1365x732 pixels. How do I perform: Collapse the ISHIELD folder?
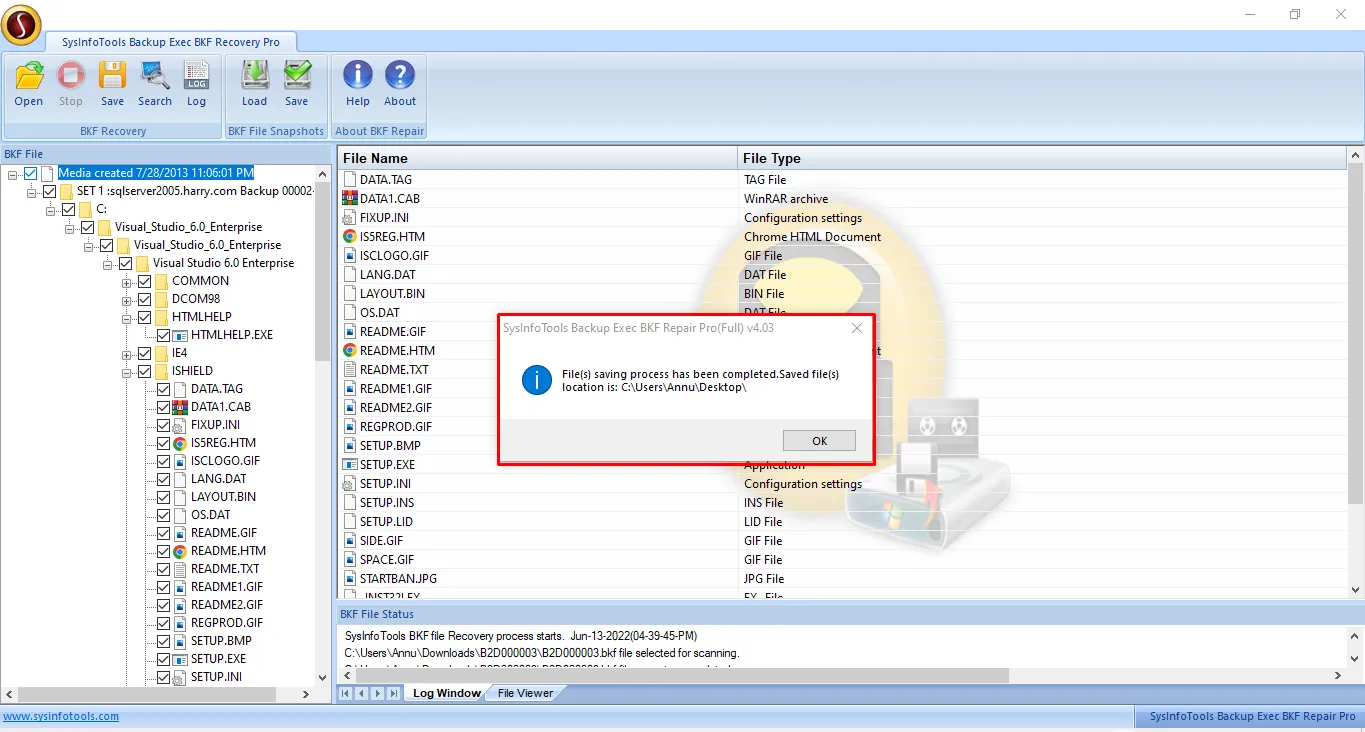(127, 372)
